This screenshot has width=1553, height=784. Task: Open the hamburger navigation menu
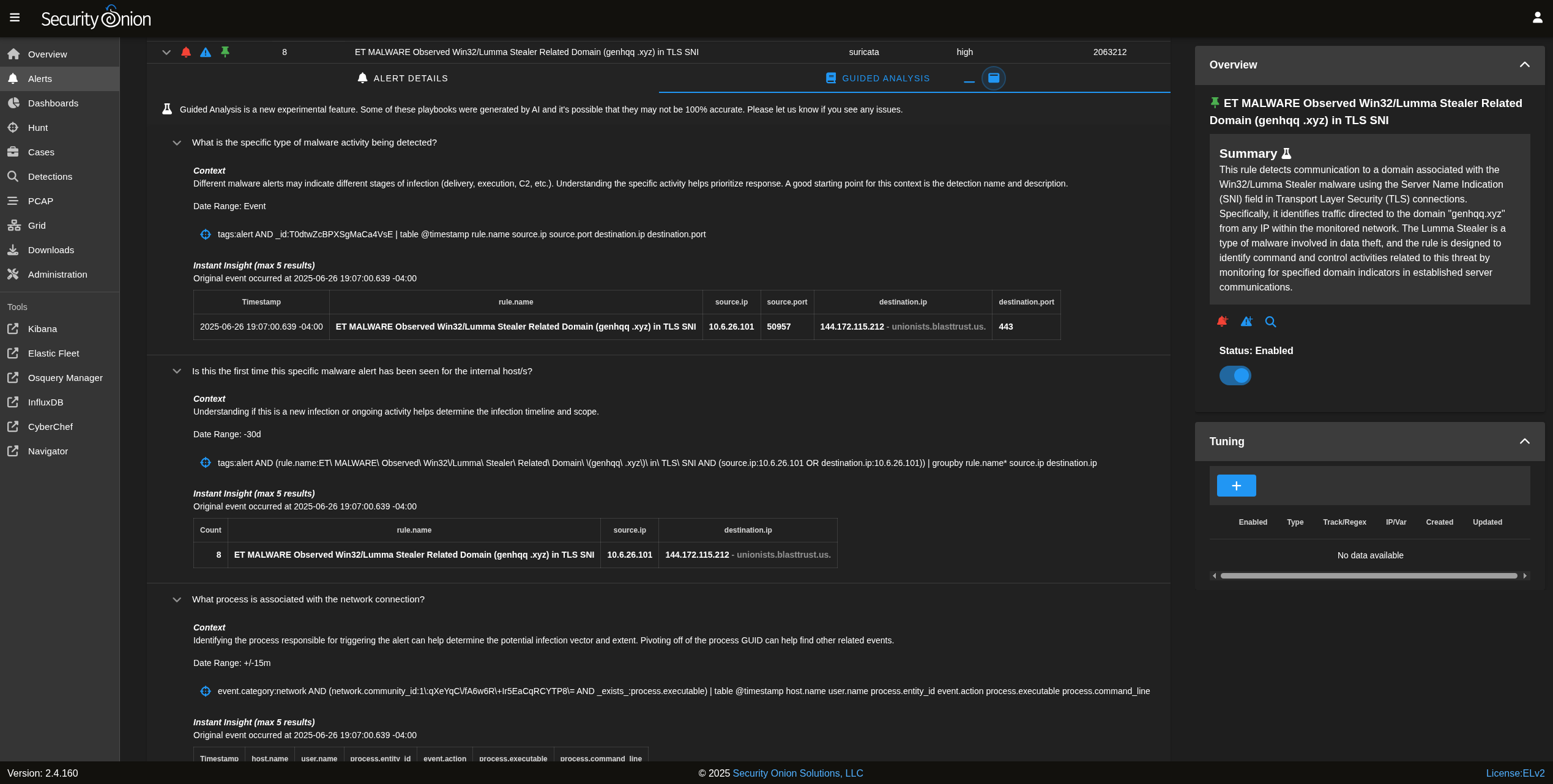point(15,18)
